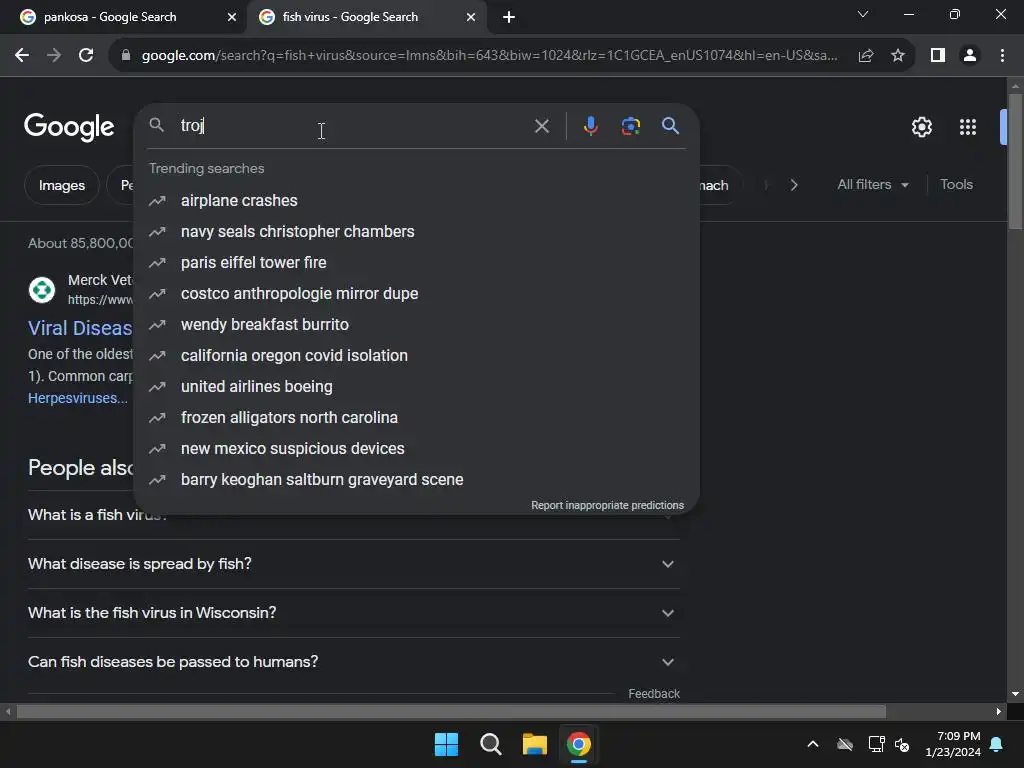Image resolution: width=1024 pixels, height=768 pixels.
Task: Open File Explorer from taskbar
Action: (534, 744)
